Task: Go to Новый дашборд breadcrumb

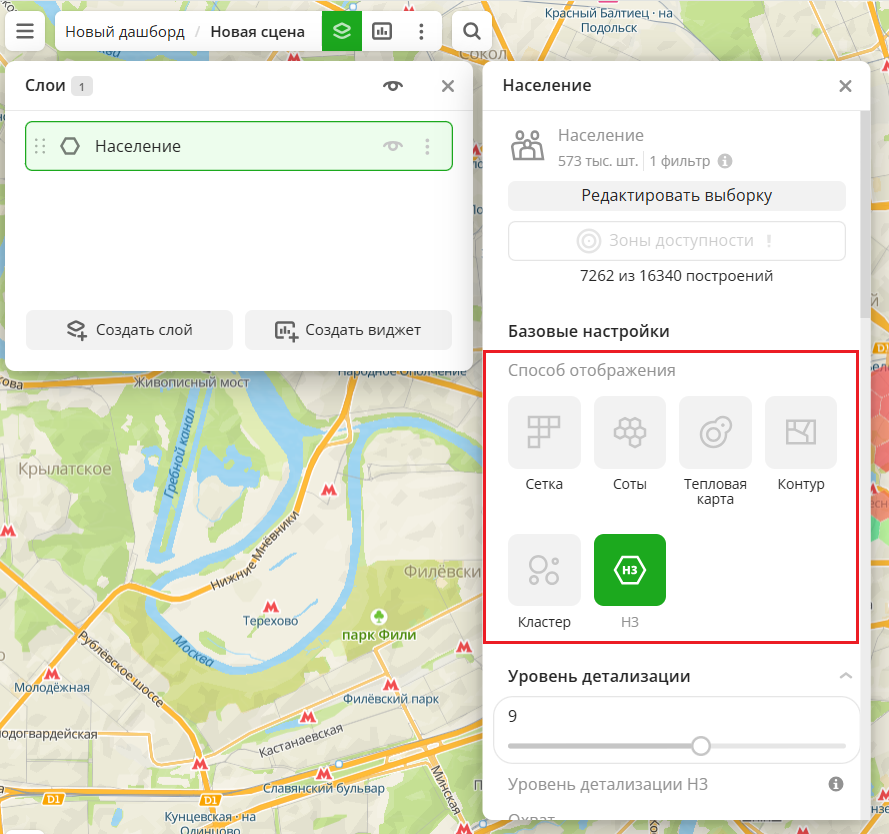Action: tap(125, 32)
